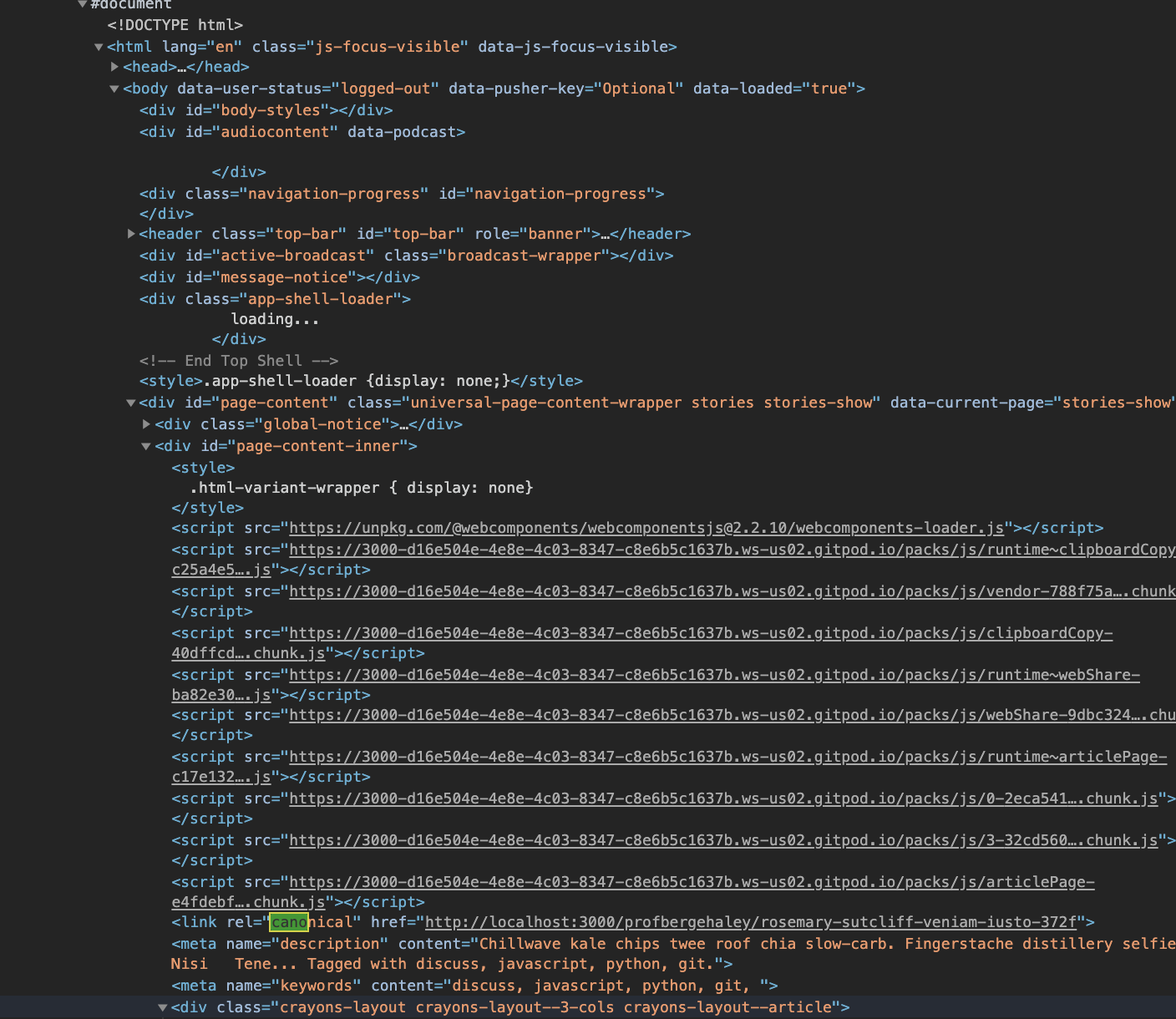Select the <!DOCTYPE html> line
Image resolution: width=1176 pixels, height=1019 pixels.
click(175, 25)
